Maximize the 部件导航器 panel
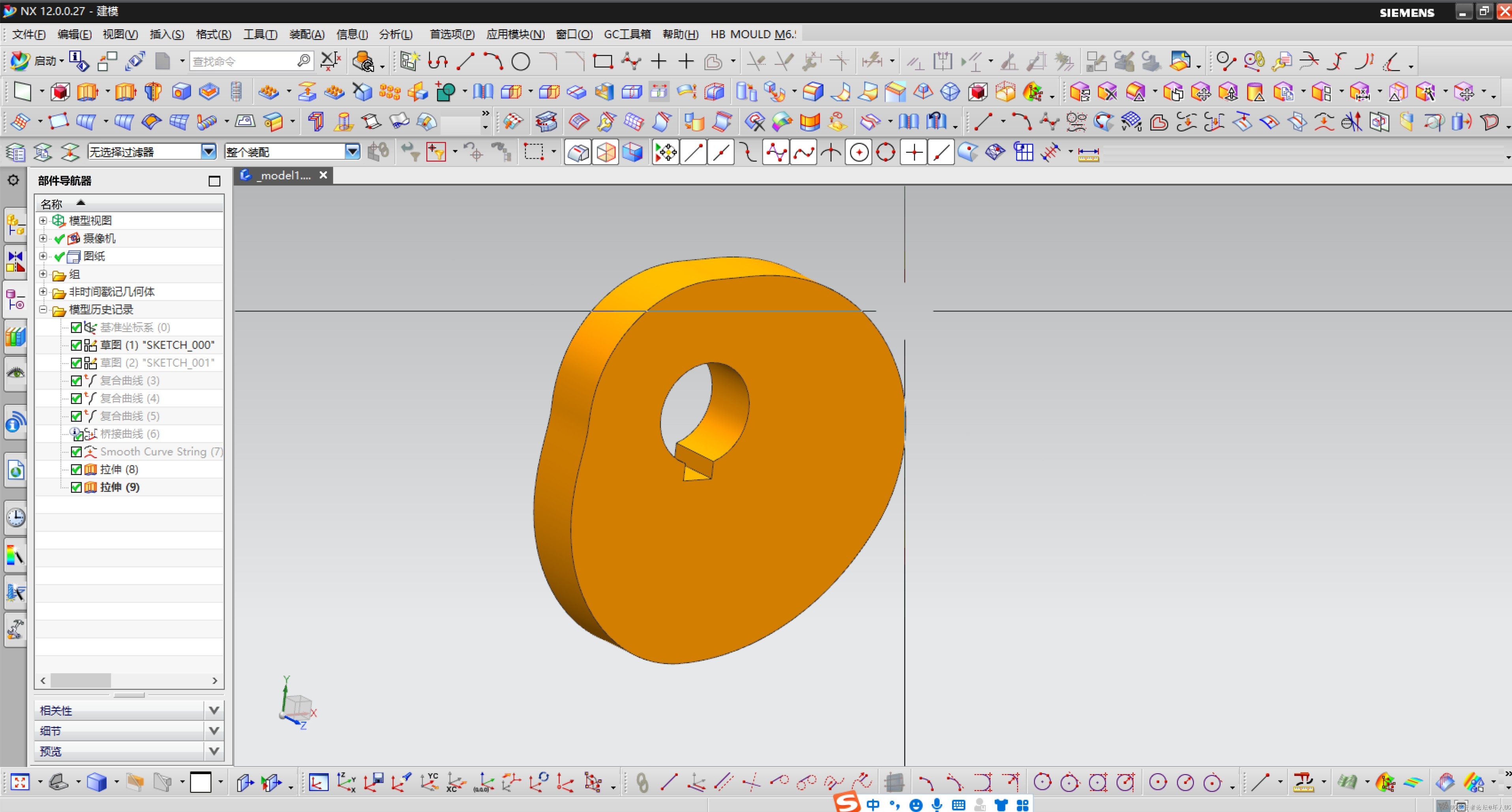The height and width of the screenshot is (812, 1512). click(x=214, y=181)
